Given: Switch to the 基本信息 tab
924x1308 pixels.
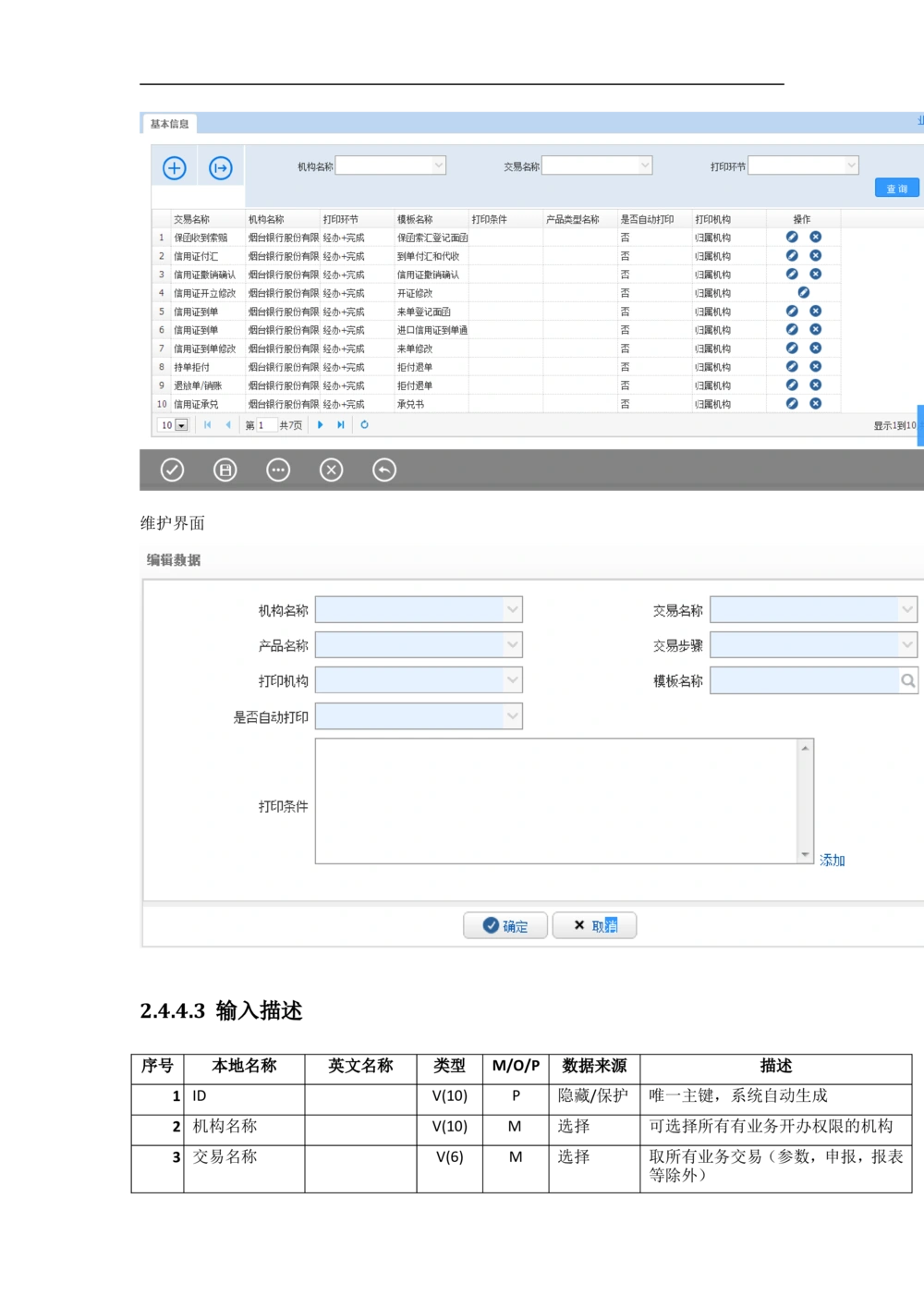Looking at the screenshot, I should click(x=169, y=124).
